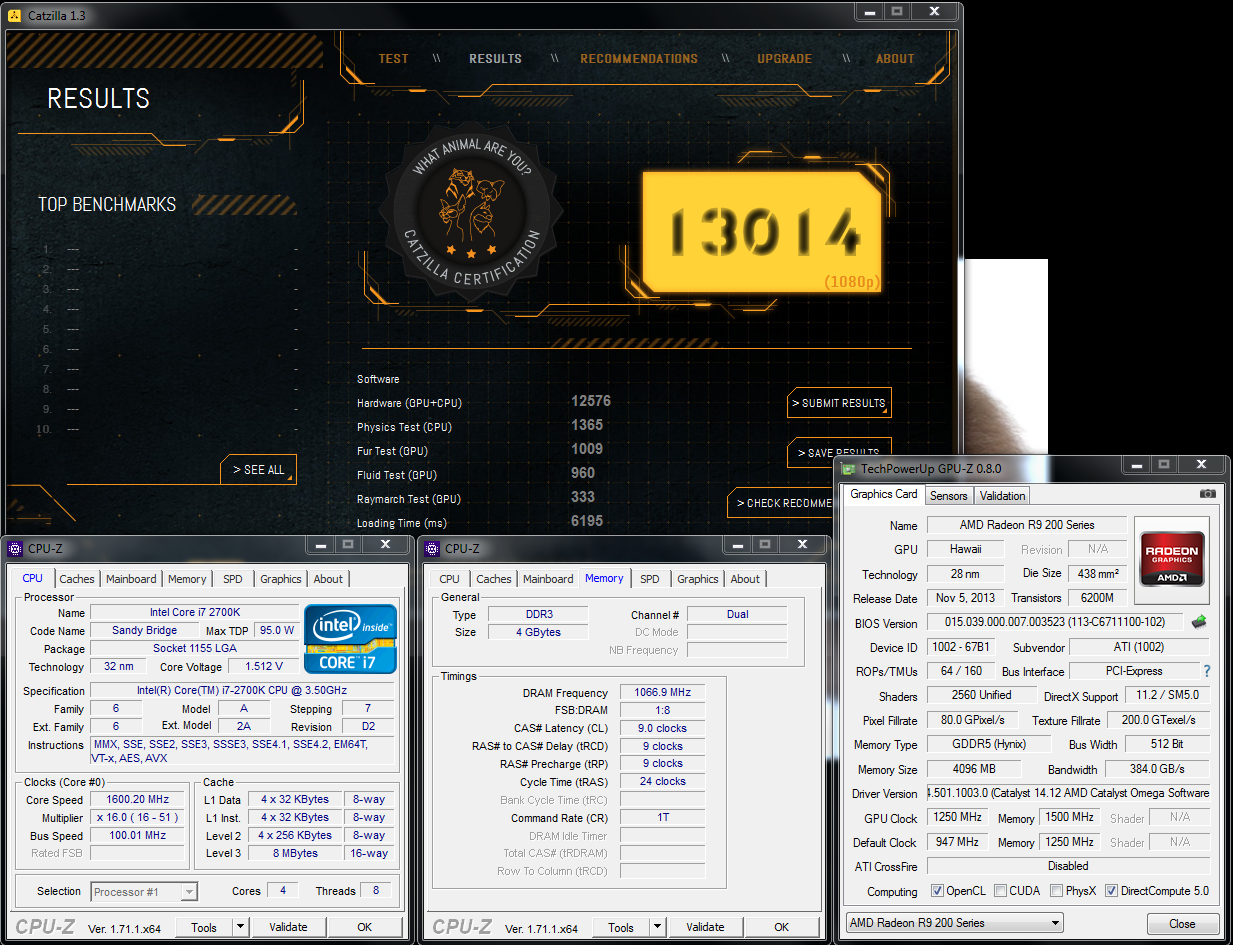
Task: Toggle the OpenCL checkbox in GPU-Z
Action: (937, 891)
